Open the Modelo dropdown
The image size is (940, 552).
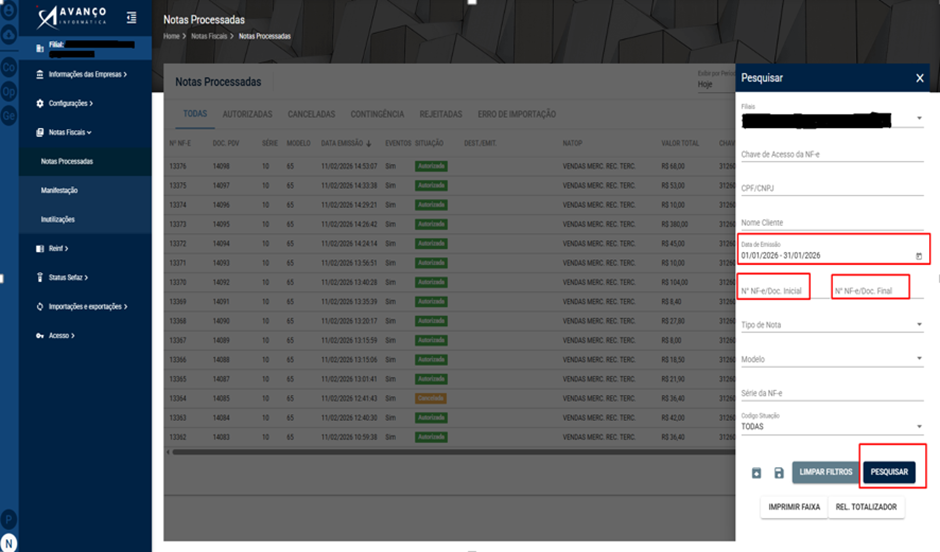(832, 359)
